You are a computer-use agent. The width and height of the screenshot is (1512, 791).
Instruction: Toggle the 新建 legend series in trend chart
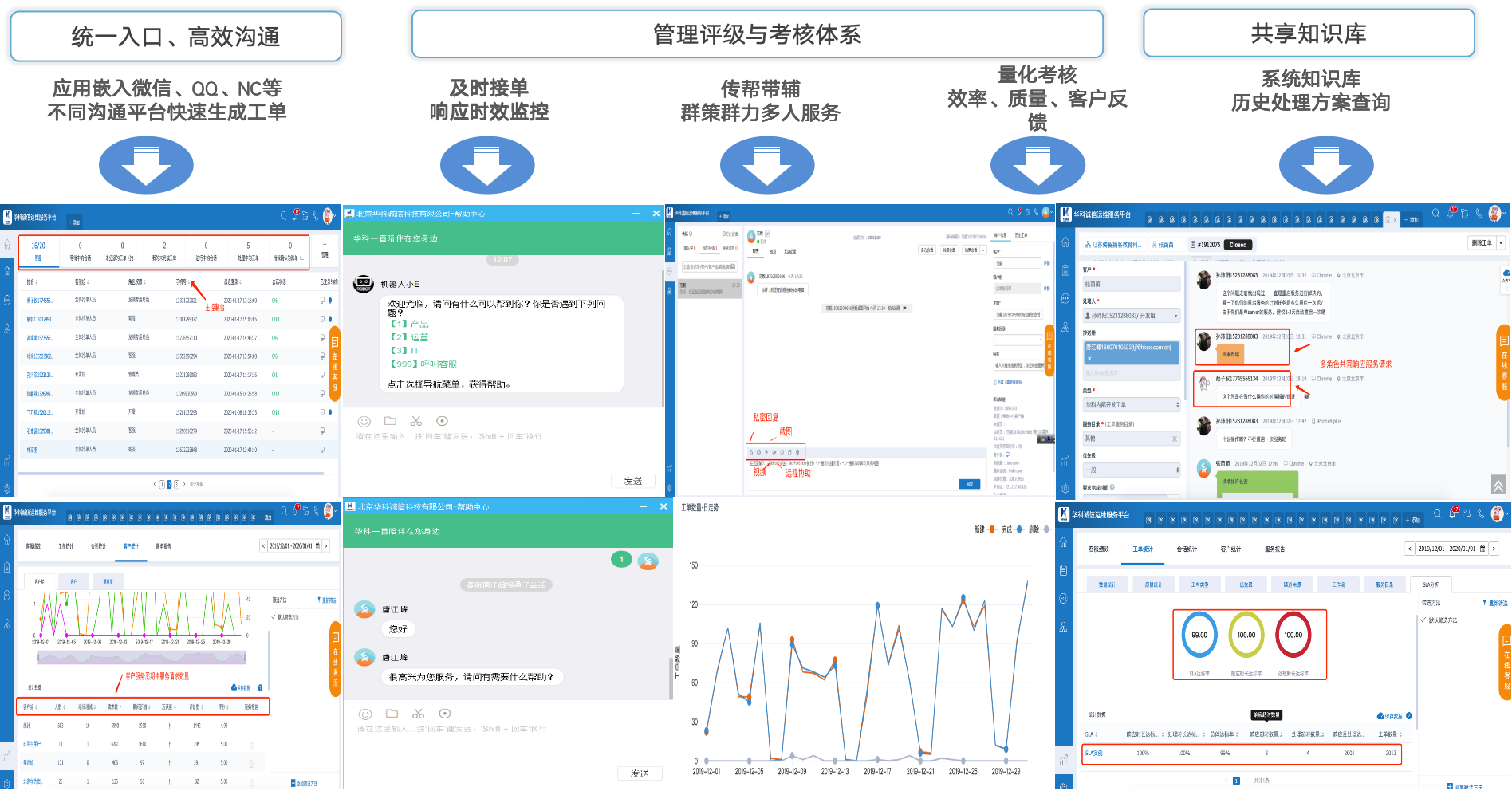(x=985, y=529)
